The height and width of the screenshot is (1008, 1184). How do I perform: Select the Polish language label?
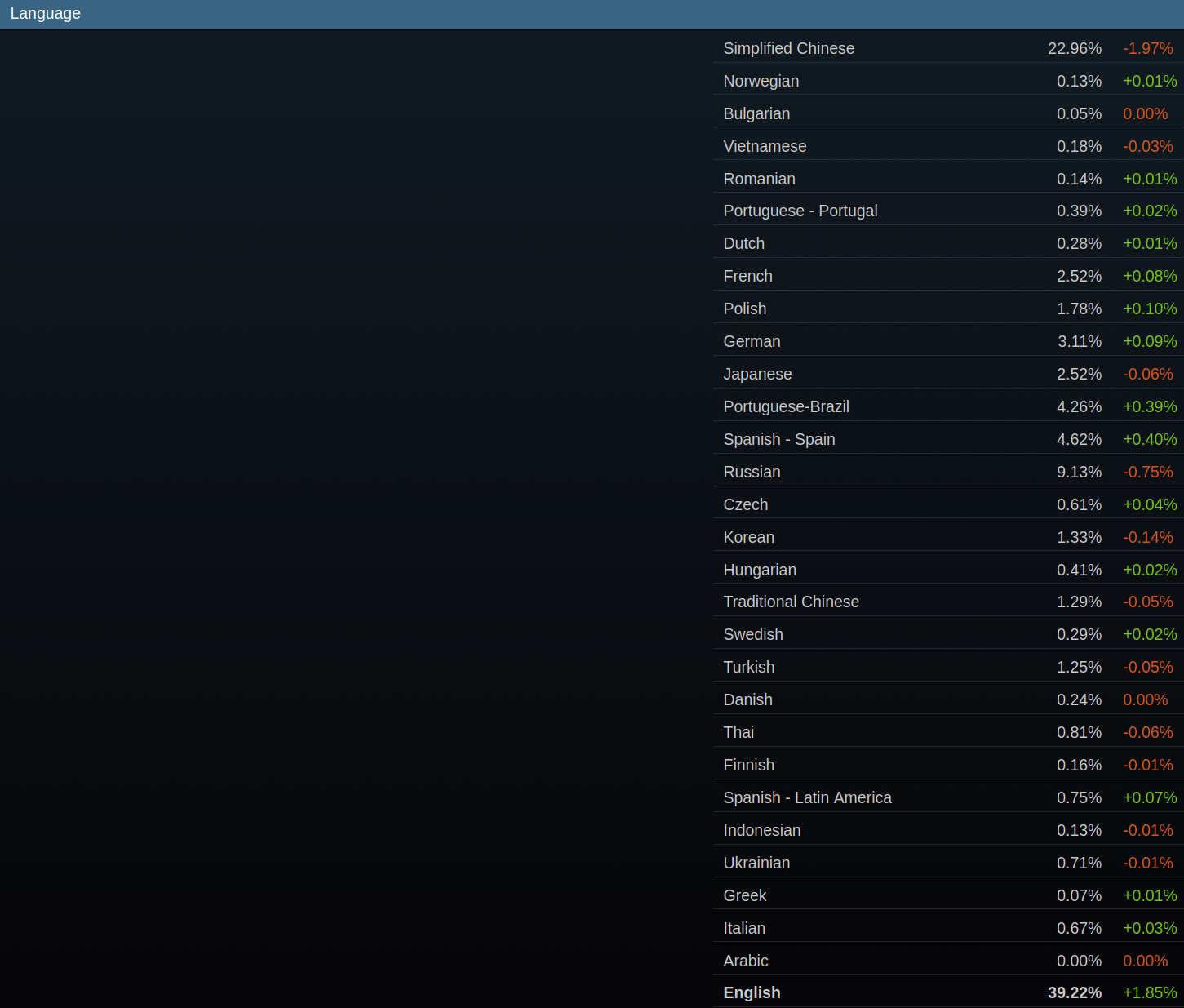[x=745, y=309]
